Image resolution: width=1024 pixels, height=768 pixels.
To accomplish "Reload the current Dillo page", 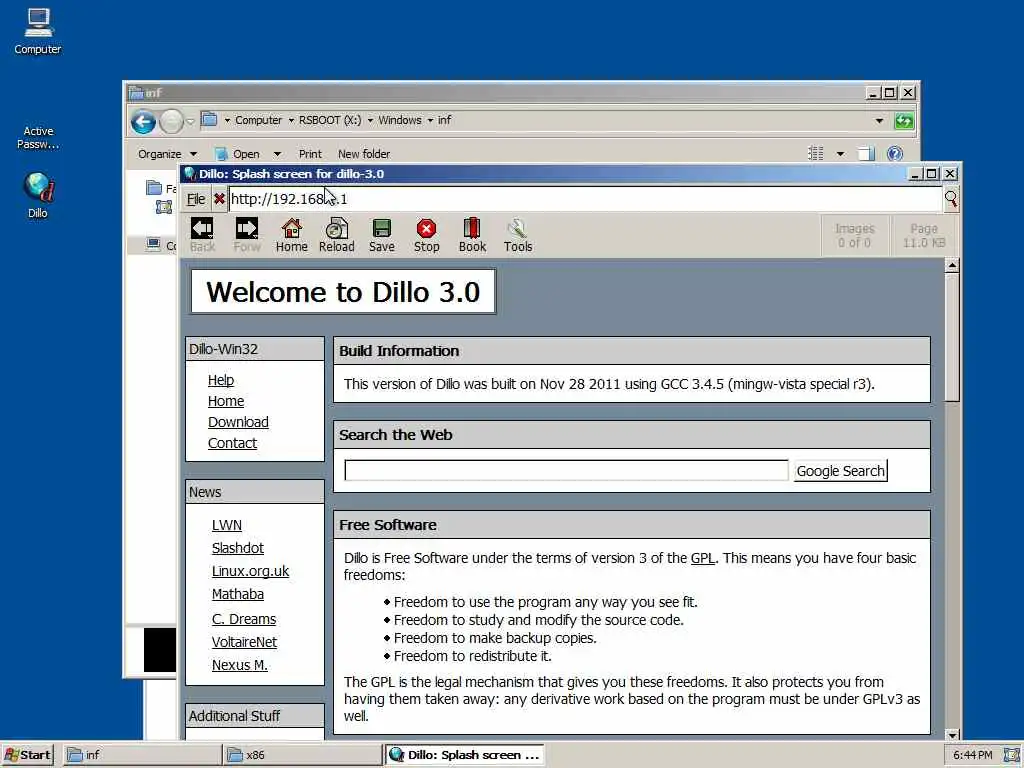I will click(x=336, y=235).
